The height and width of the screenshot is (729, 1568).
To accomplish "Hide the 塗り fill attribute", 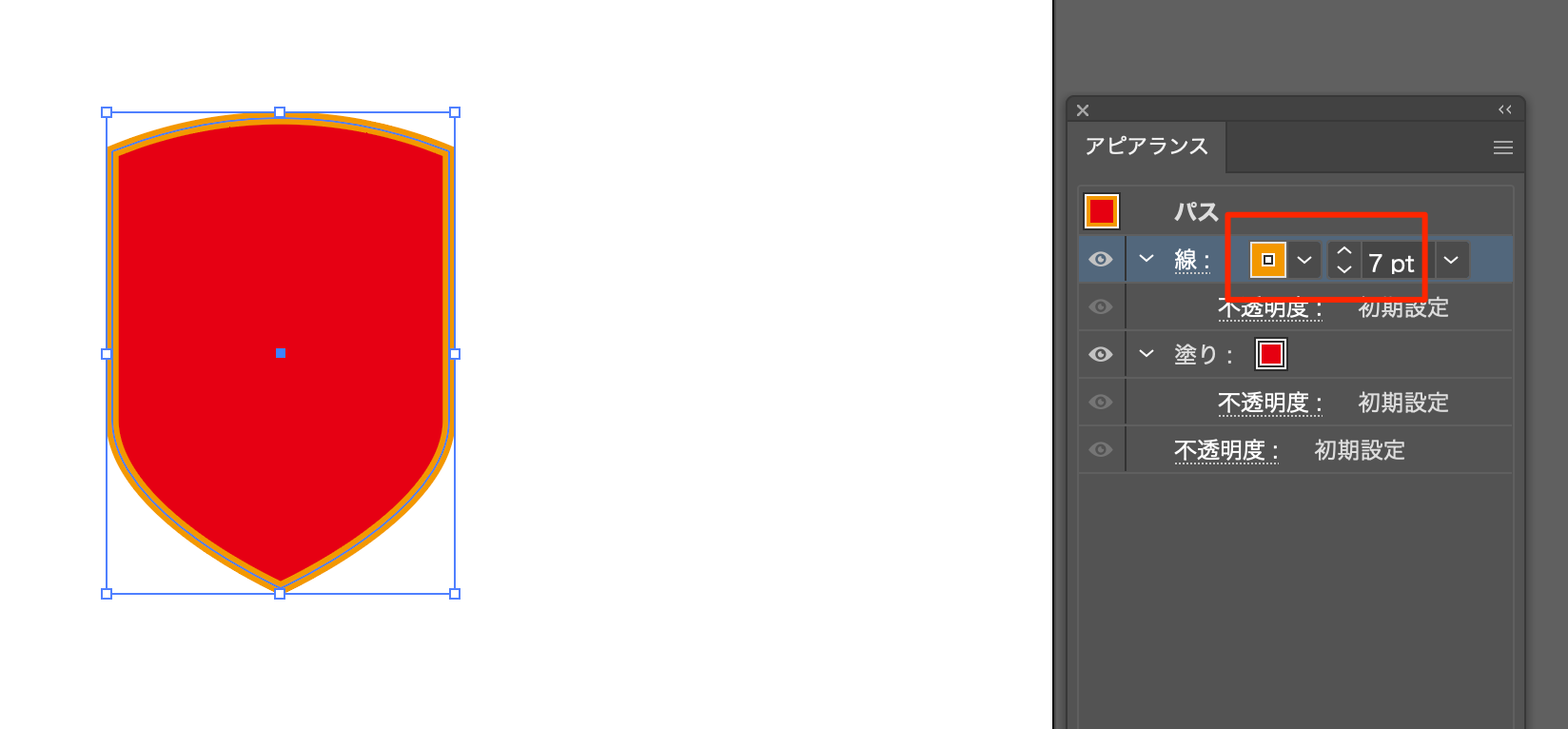I will click(x=1101, y=354).
